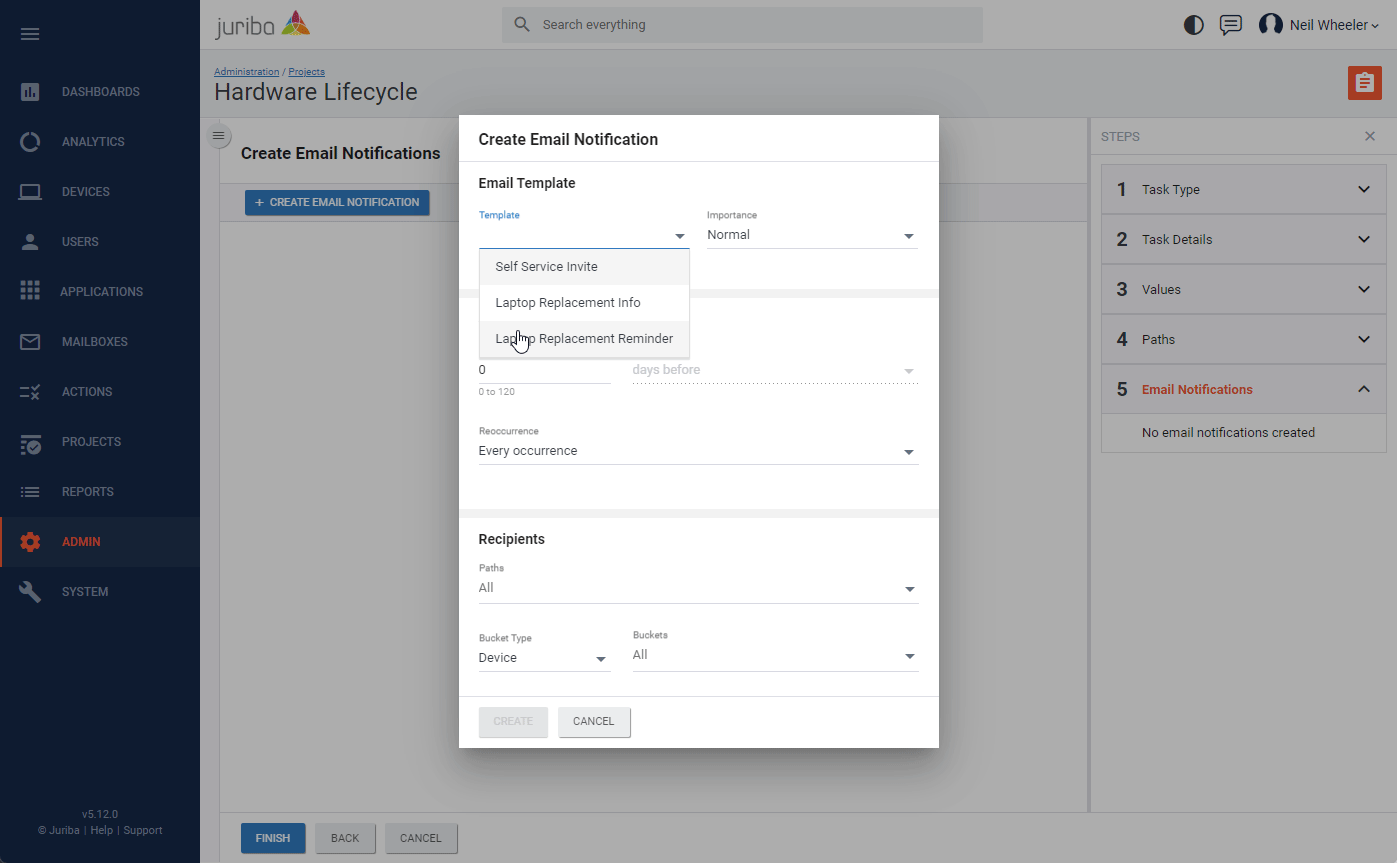
Task: Close the Steps panel
Action: click(1370, 136)
